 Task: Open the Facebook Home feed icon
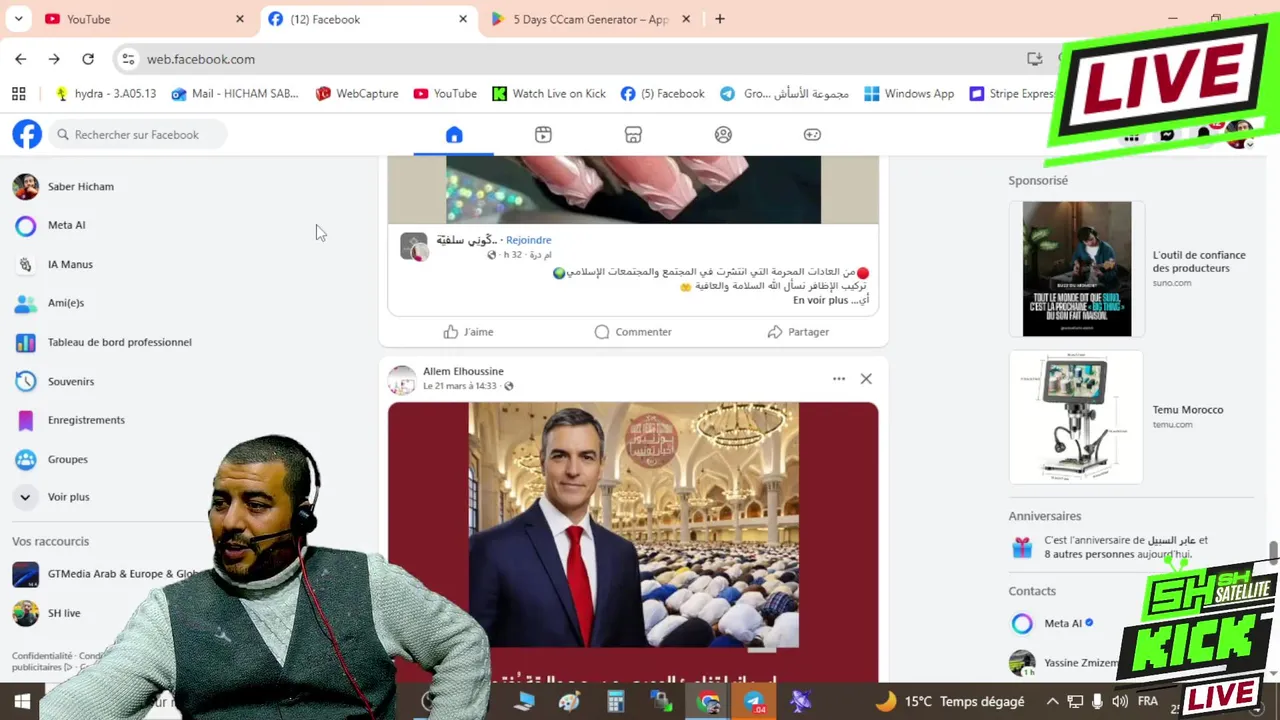click(x=454, y=135)
